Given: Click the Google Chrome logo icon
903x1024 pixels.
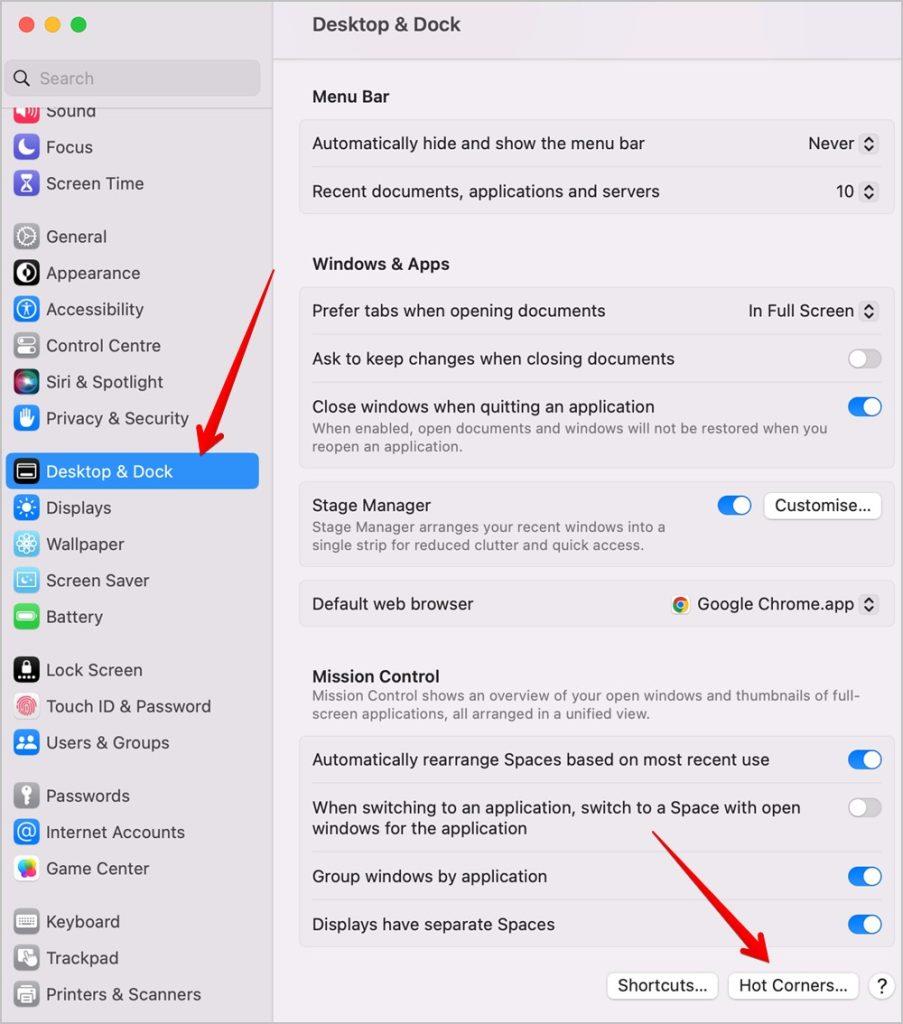Looking at the screenshot, I should coord(680,605).
